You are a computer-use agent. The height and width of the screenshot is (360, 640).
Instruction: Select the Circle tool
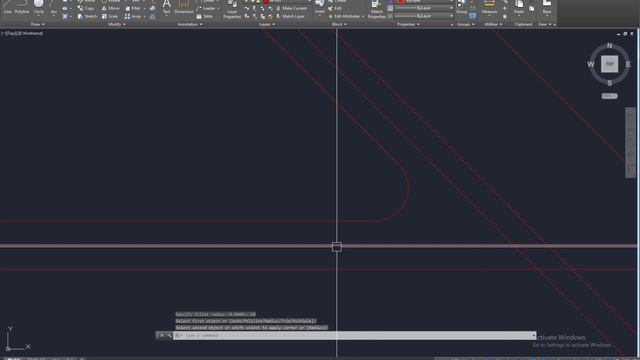tap(38, 7)
